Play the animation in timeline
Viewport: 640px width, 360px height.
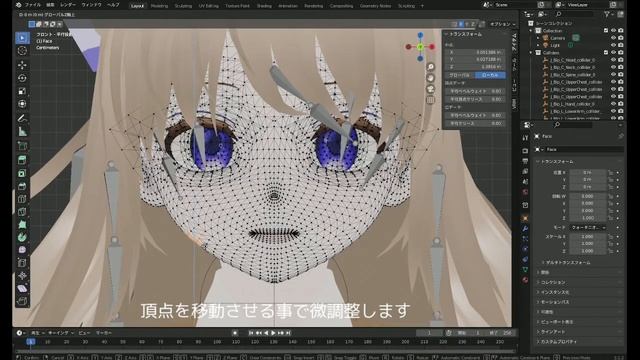(273, 333)
